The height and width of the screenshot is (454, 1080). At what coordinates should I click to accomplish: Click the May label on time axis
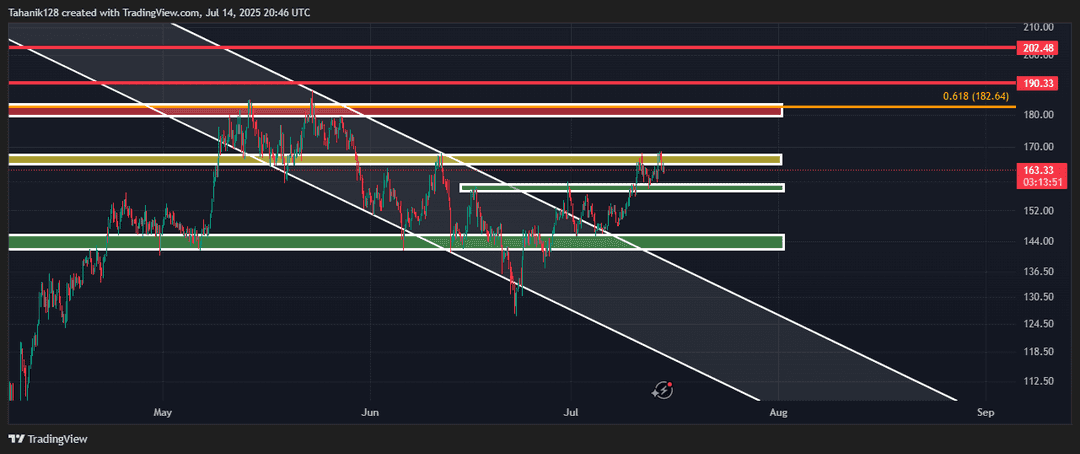162,413
